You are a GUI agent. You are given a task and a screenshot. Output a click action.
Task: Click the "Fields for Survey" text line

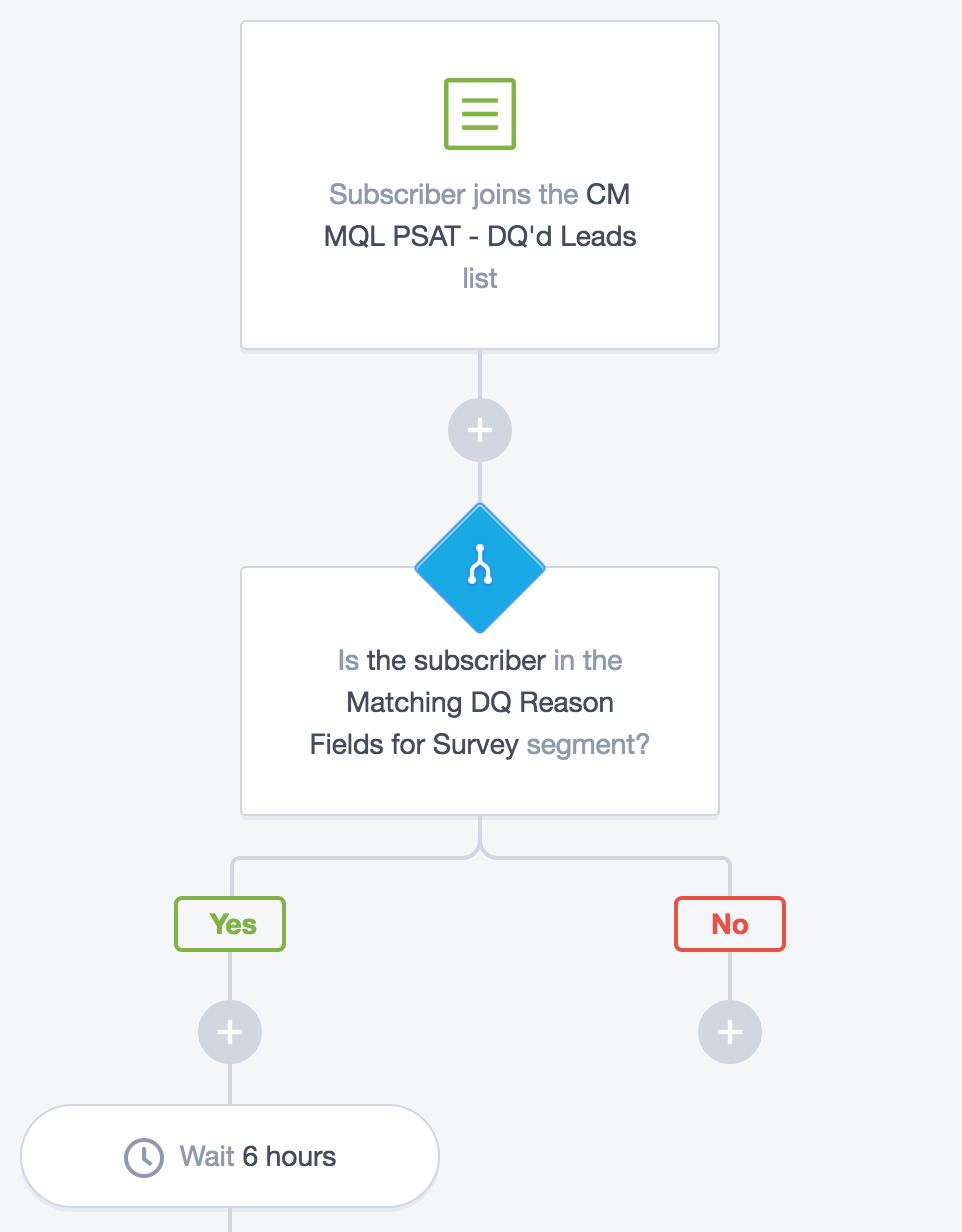click(414, 744)
